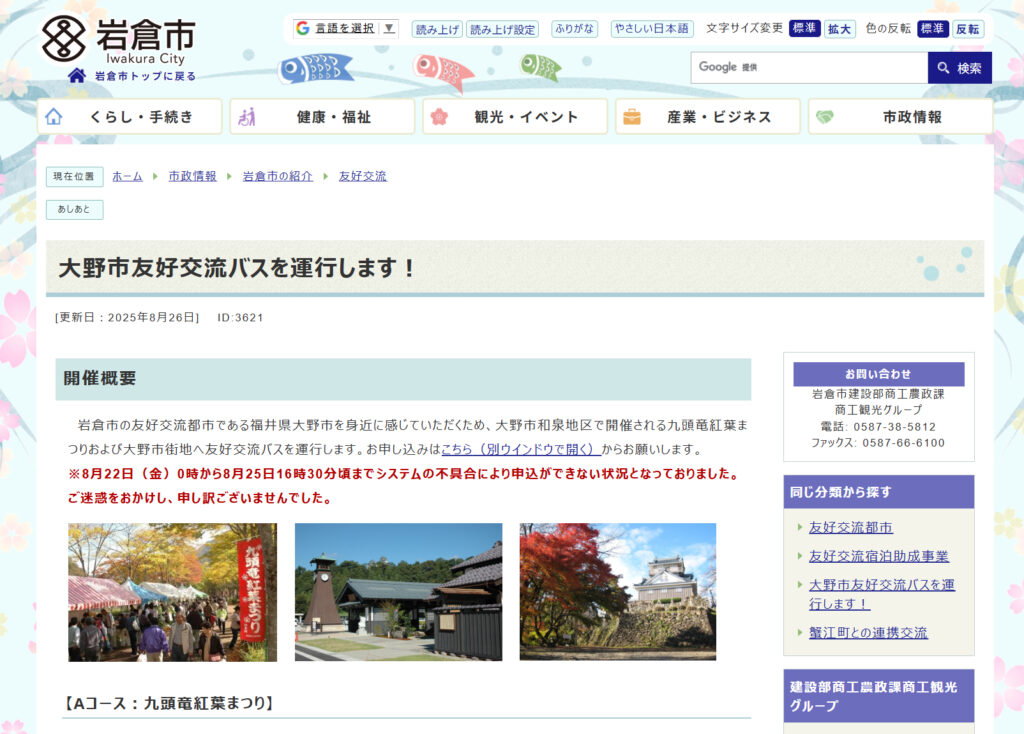Screen dimensions: 1024x734
Task: Click the 検索 search button
Action: [959, 68]
